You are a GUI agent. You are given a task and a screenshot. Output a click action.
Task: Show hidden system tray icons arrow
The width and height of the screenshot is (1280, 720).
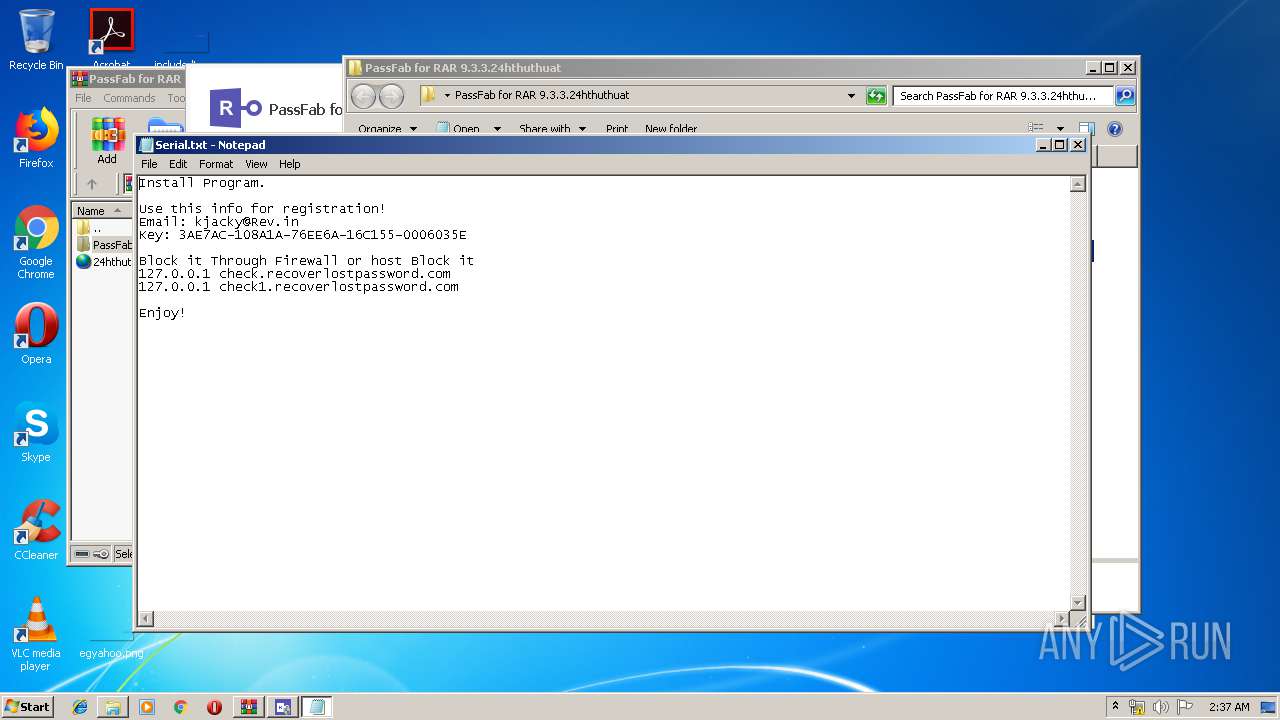tap(1115, 706)
